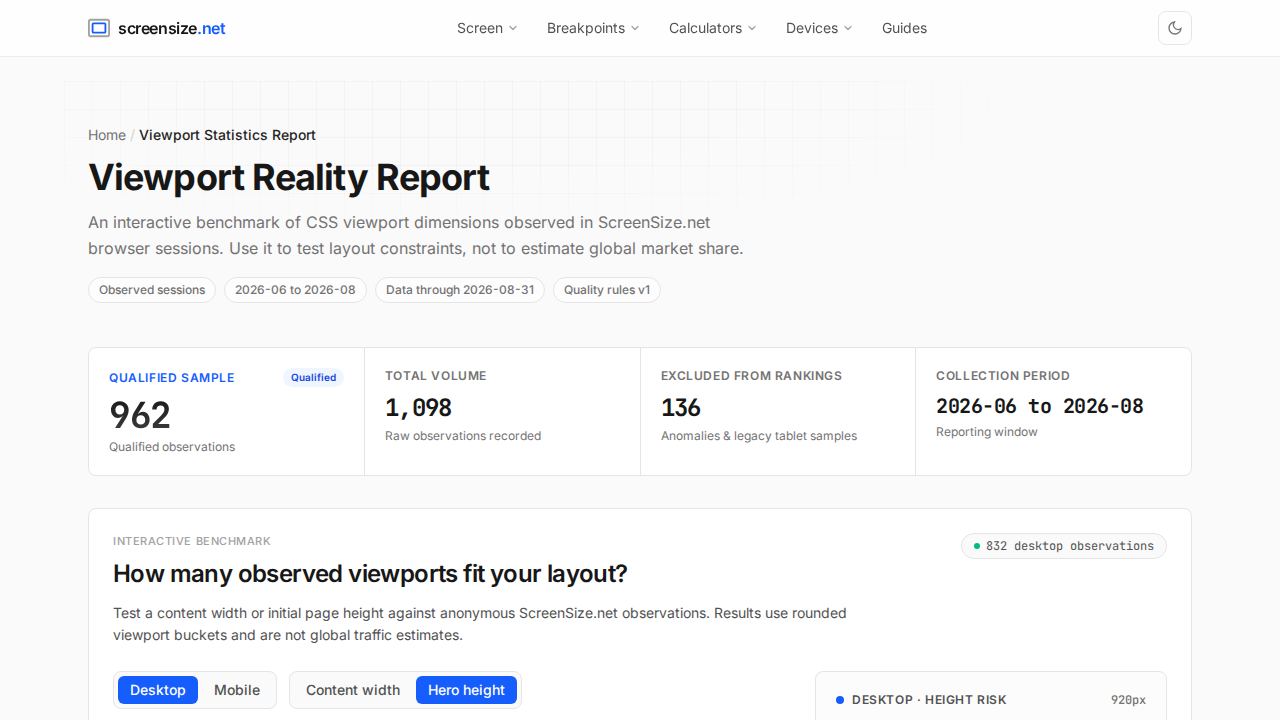The height and width of the screenshot is (720, 1280).
Task: Click the Observed sessions tag
Action: [x=152, y=290]
